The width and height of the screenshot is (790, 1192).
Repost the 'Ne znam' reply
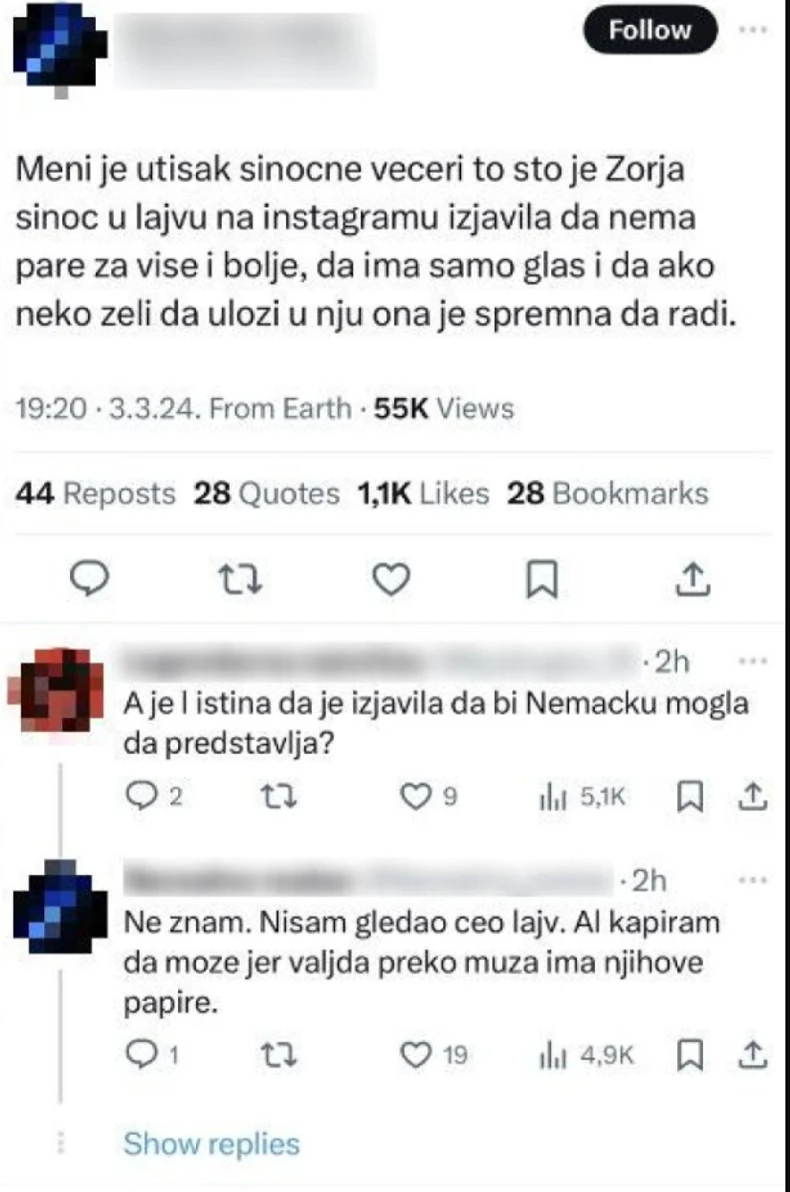(270, 1054)
